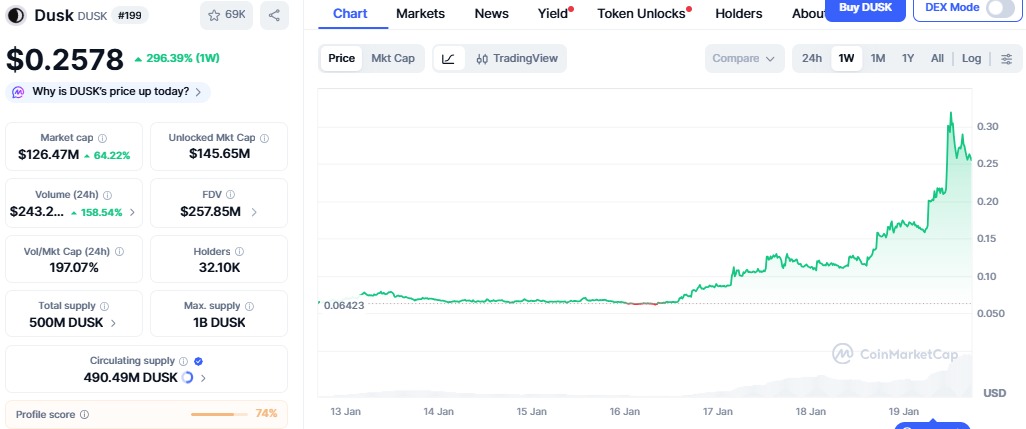The width and height of the screenshot is (1026, 429).
Task: Enable Log scale on chart
Action: (x=971, y=59)
